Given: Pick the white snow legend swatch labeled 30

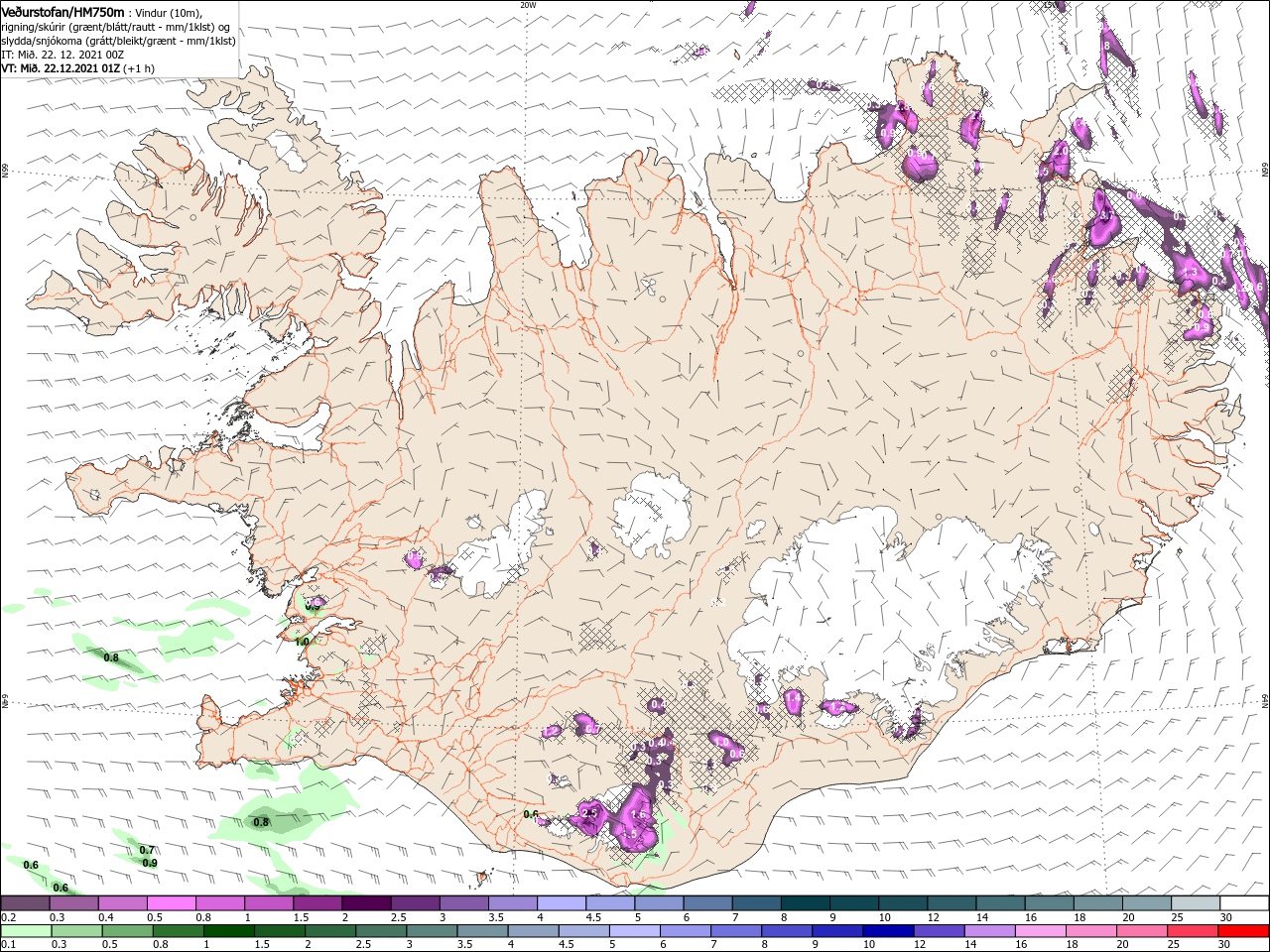Looking at the screenshot, I should (x=1244, y=903).
